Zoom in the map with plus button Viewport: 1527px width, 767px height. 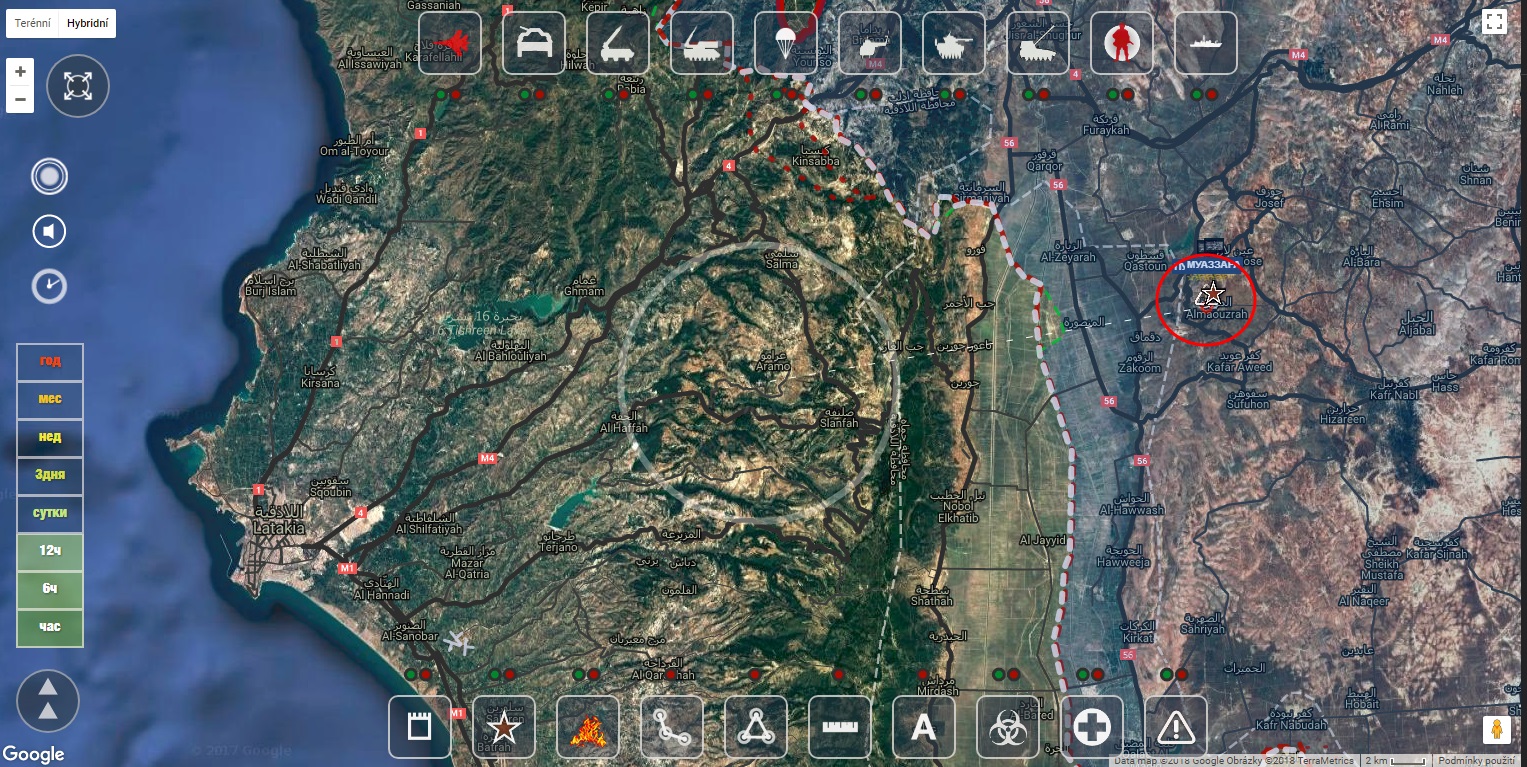tap(20, 72)
